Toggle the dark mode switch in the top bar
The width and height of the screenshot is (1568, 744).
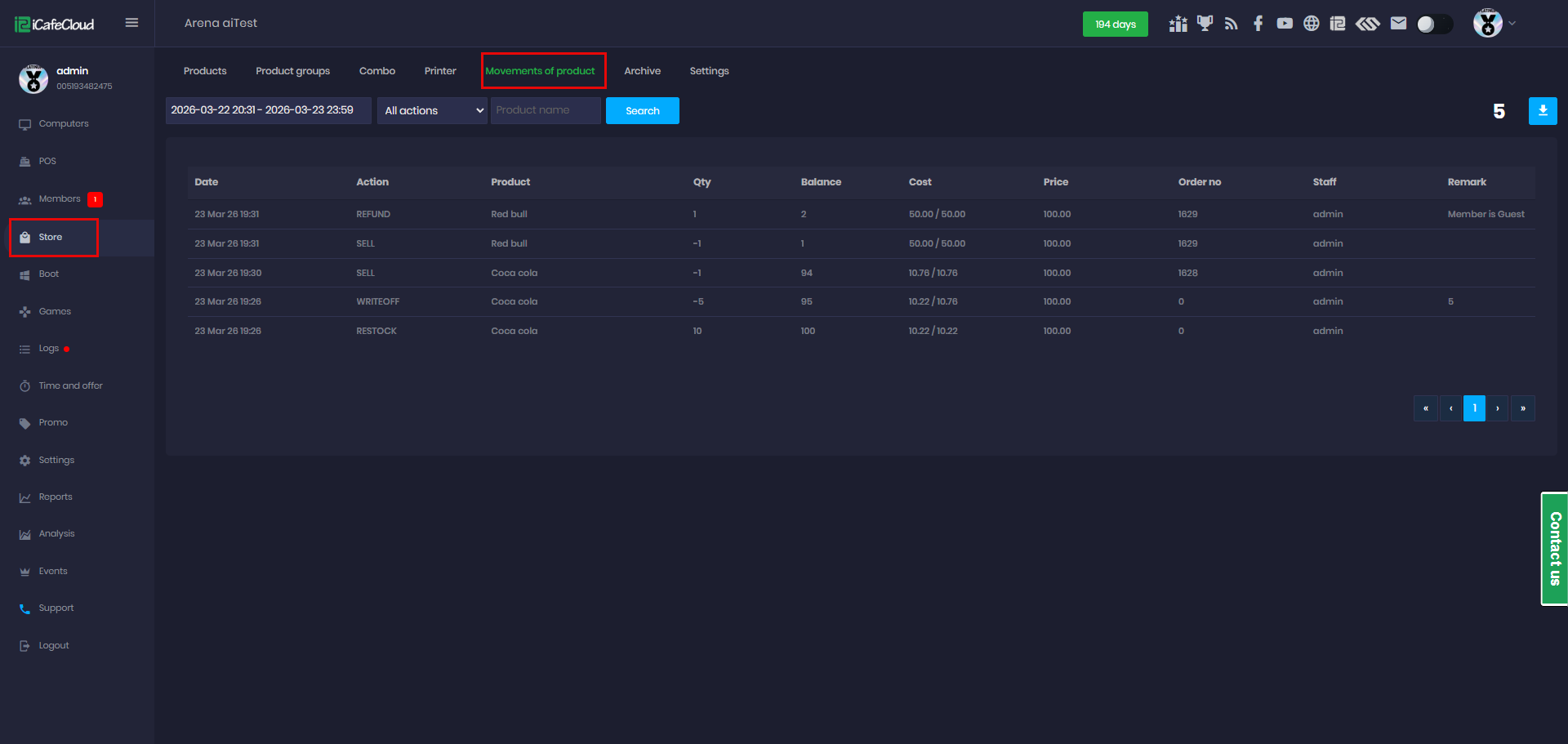tap(1435, 24)
